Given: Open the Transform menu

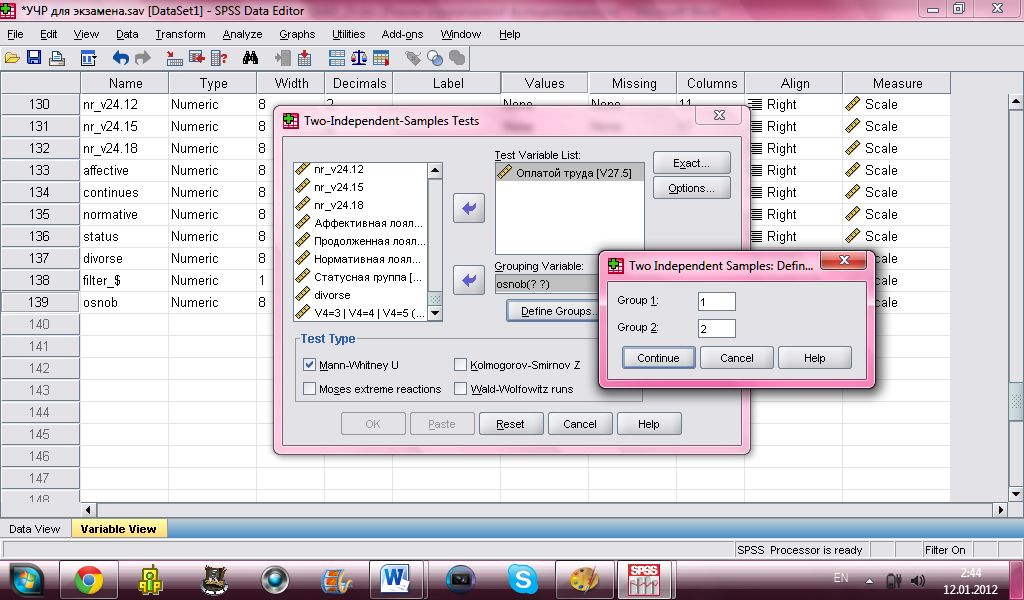Looking at the screenshot, I should [x=180, y=34].
